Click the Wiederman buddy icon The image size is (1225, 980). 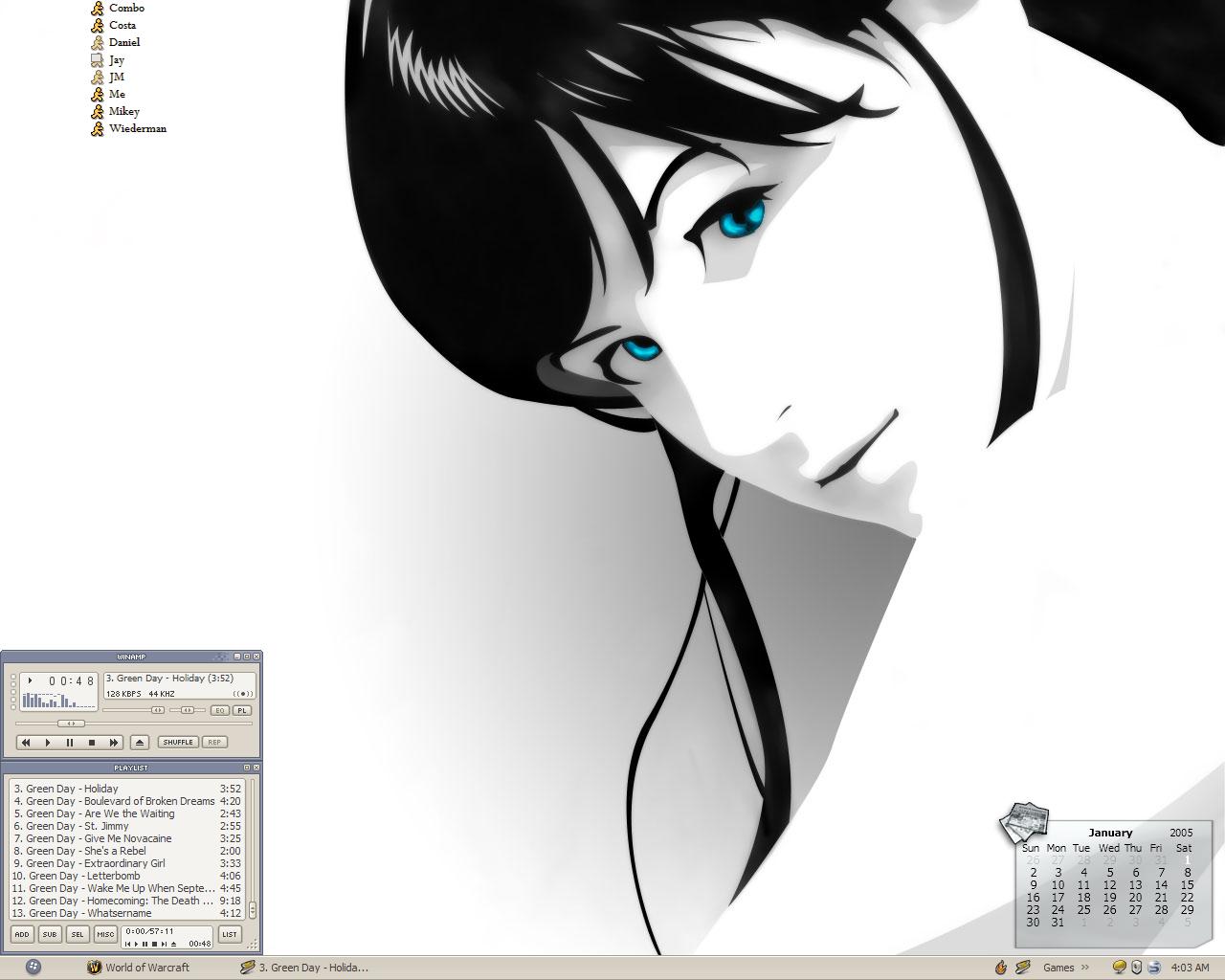(97, 128)
